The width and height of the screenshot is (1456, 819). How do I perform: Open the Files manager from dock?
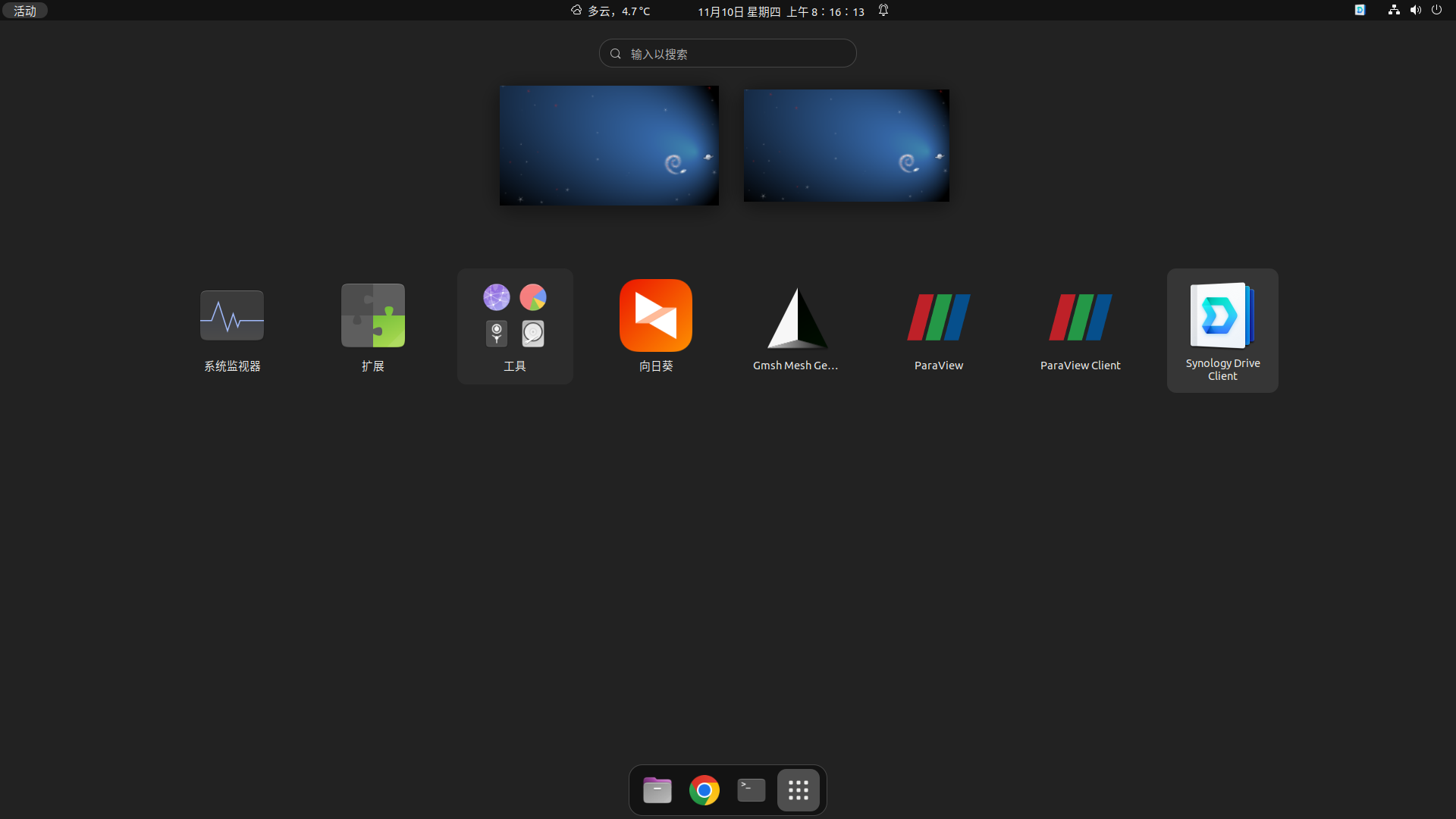pos(657,790)
